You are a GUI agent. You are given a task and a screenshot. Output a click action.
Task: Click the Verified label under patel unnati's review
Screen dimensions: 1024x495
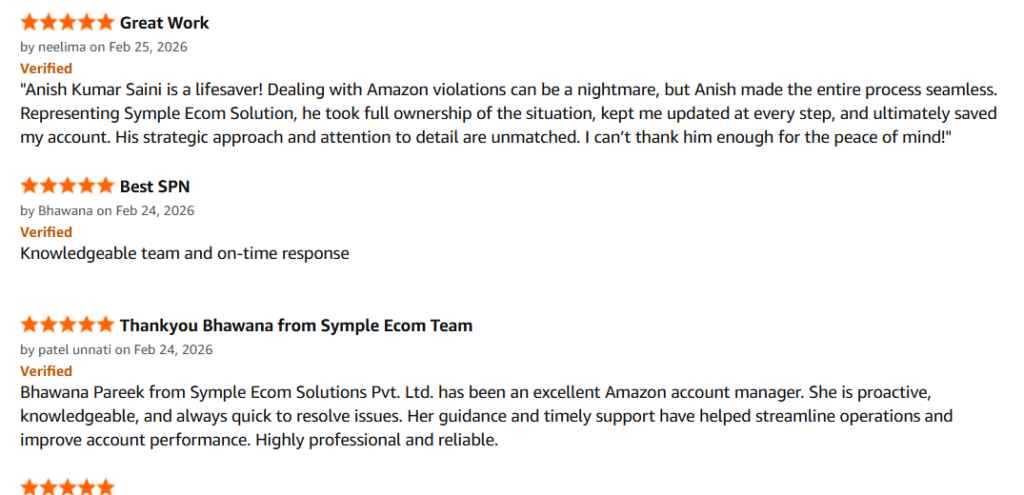pyautogui.click(x=46, y=371)
